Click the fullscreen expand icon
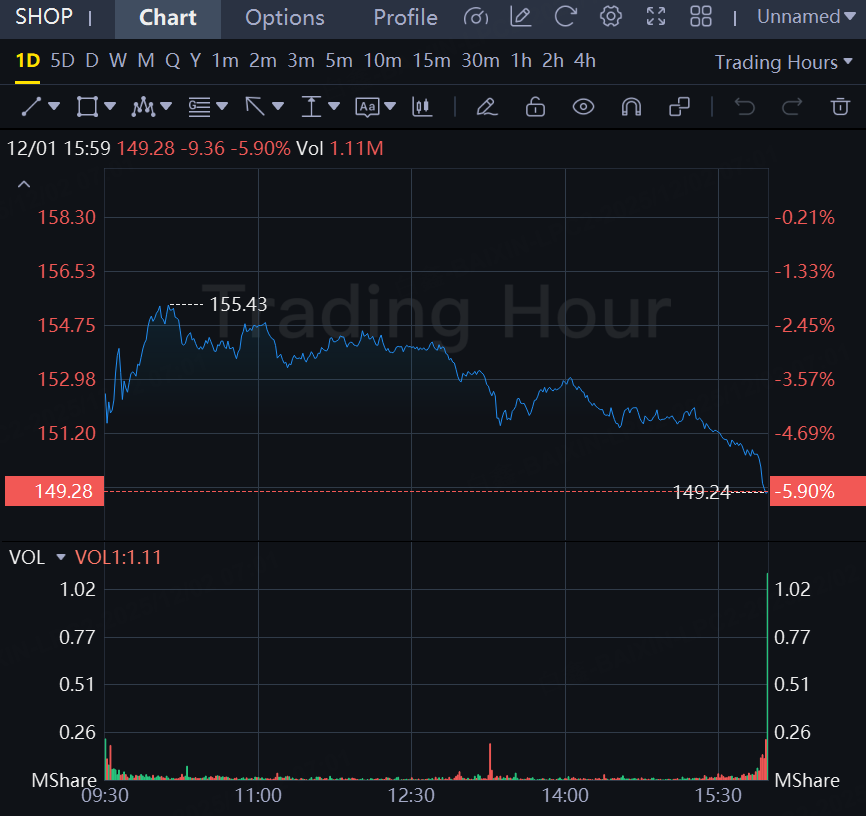Screen dimensions: 866x816 tap(656, 17)
